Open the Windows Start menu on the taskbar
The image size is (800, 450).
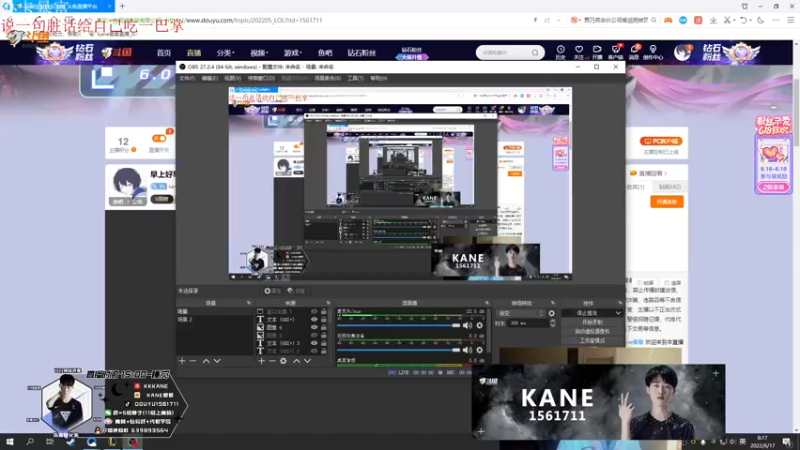pyautogui.click(x=10, y=442)
